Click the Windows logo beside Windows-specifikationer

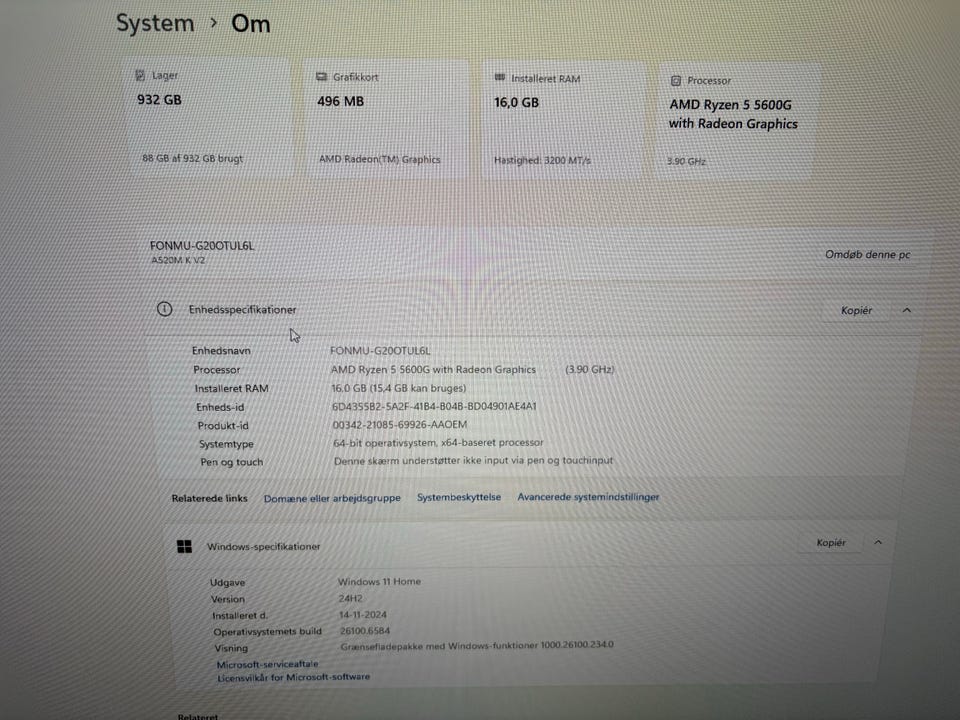184,546
